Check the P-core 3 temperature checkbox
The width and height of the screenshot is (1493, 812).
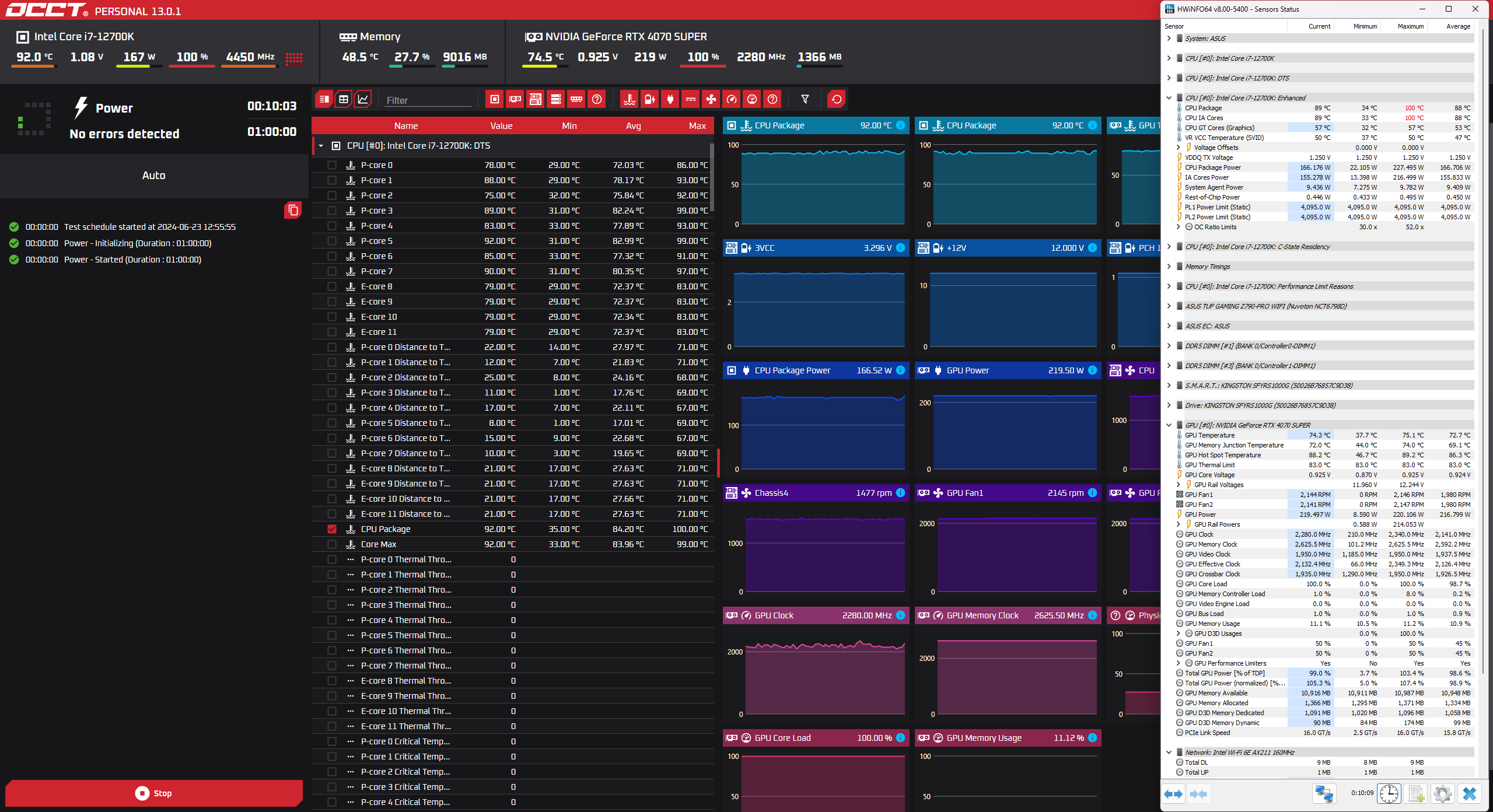click(332, 211)
